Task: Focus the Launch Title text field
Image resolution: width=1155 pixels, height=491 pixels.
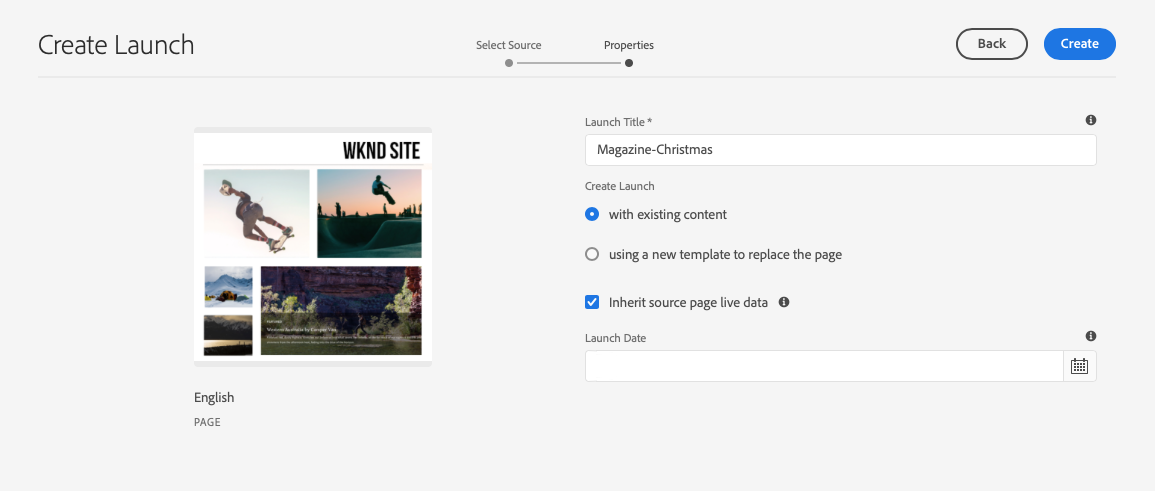Action: click(x=840, y=150)
